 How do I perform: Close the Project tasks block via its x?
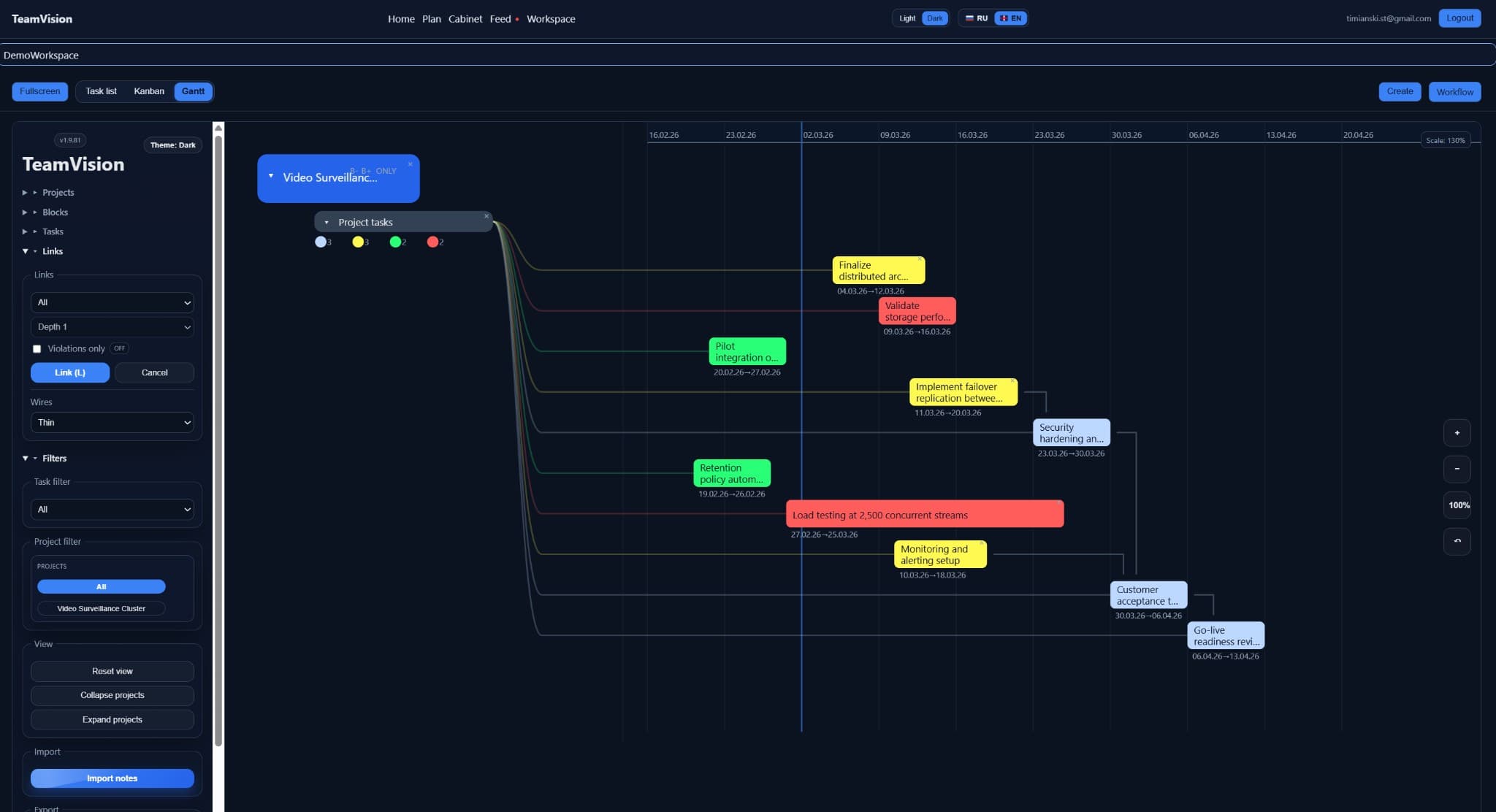486,216
